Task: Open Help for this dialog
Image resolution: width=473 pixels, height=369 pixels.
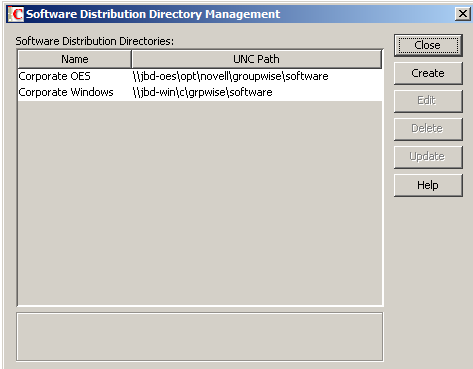Action: (428, 185)
